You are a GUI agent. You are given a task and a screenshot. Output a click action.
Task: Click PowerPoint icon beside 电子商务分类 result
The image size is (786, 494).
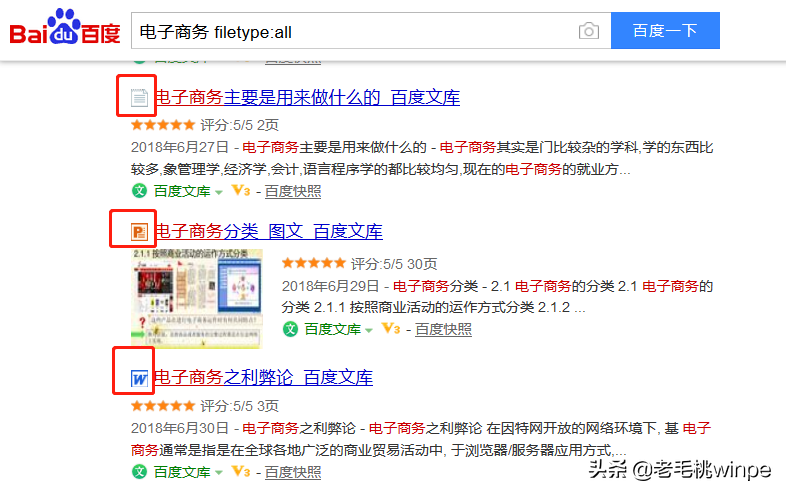click(139, 232)
